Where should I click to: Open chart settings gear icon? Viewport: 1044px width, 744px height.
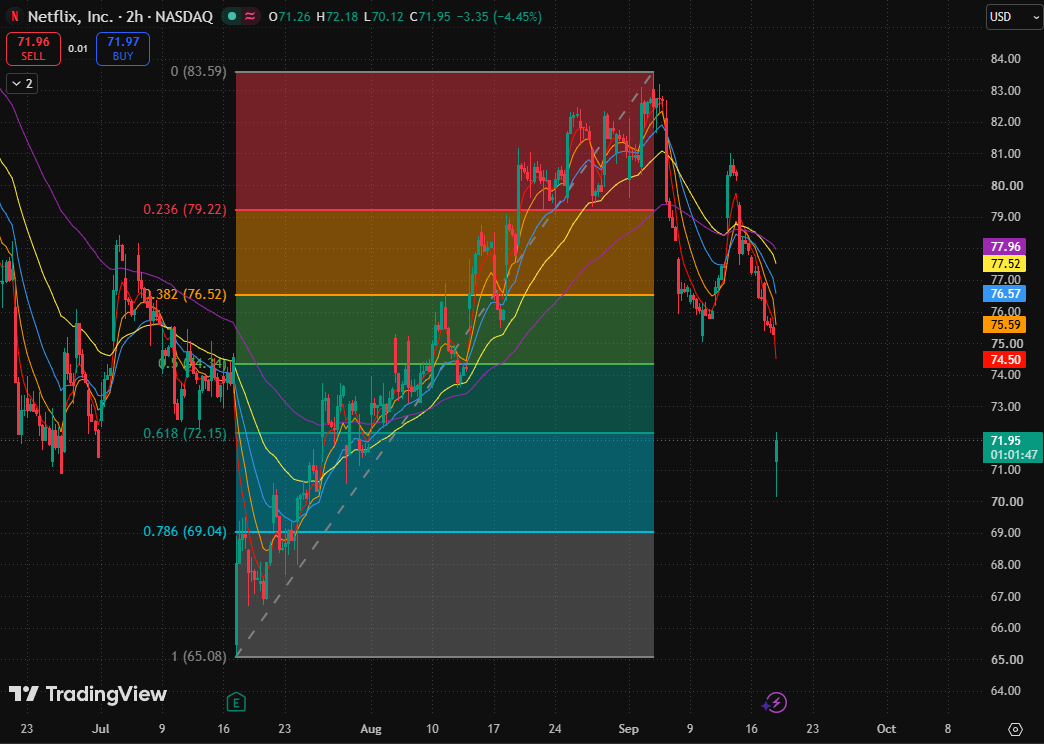1015,729
